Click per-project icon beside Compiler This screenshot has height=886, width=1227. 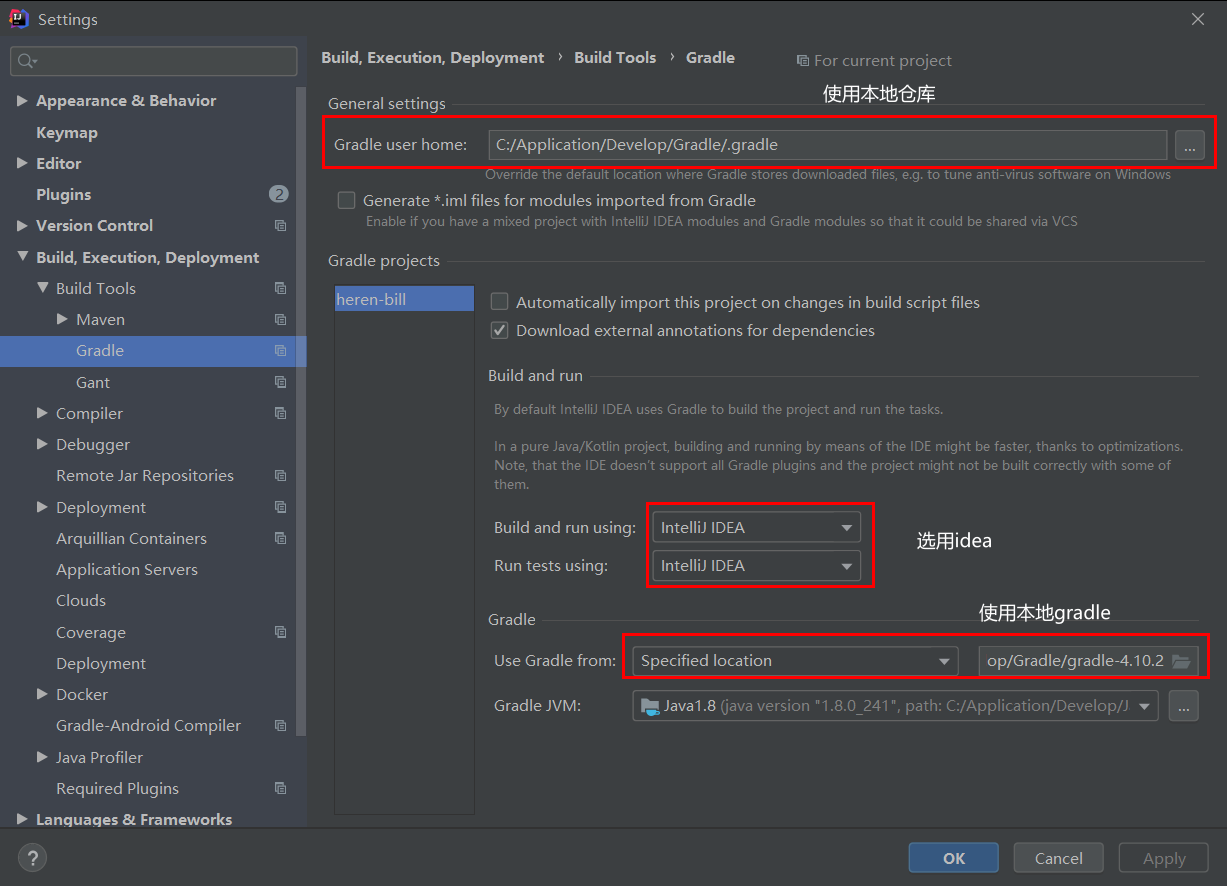point(280,413)
